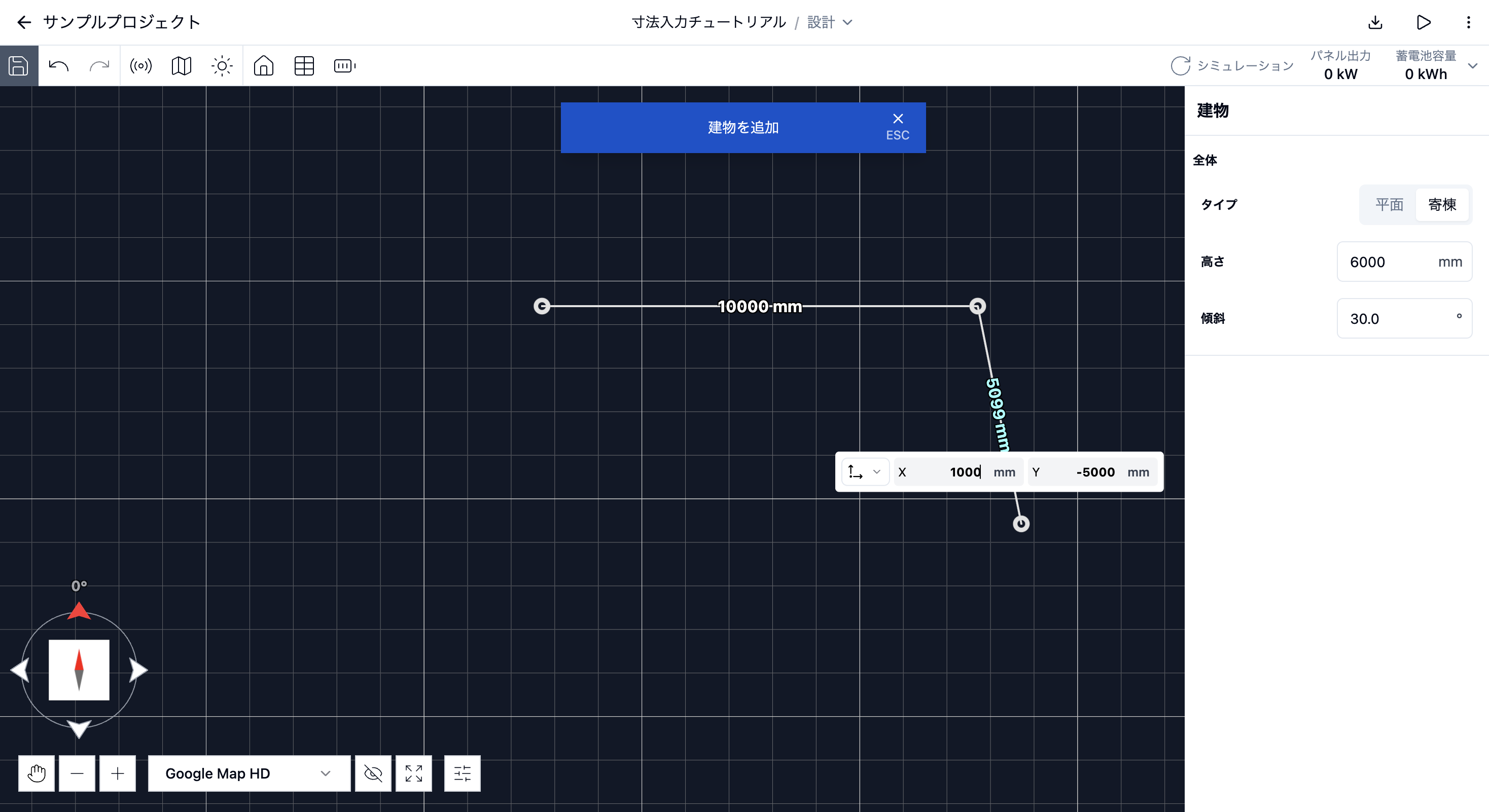Screen dimensions: 1489x812
Task: Open the three-dot more menu
Action: point(1469,22)
